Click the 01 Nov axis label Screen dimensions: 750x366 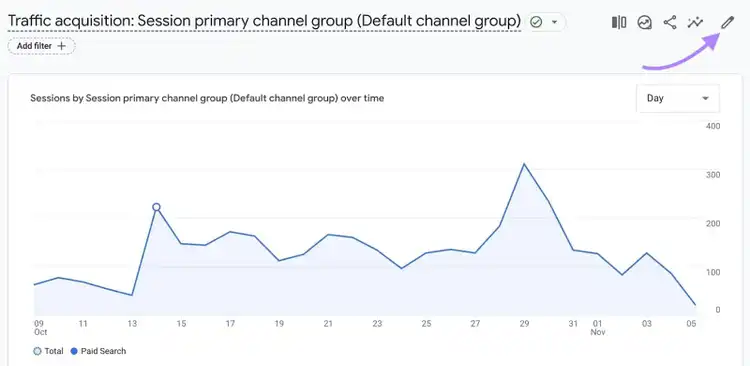click(598, 328)
